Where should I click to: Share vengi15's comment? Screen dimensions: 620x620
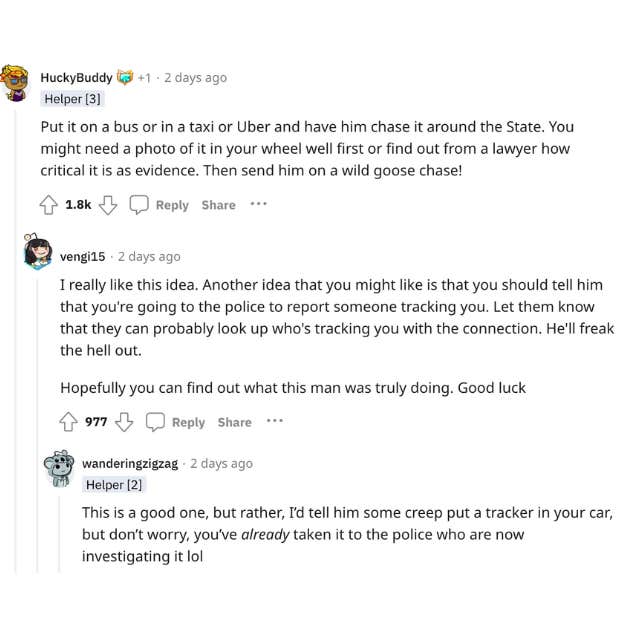point(234,422)
